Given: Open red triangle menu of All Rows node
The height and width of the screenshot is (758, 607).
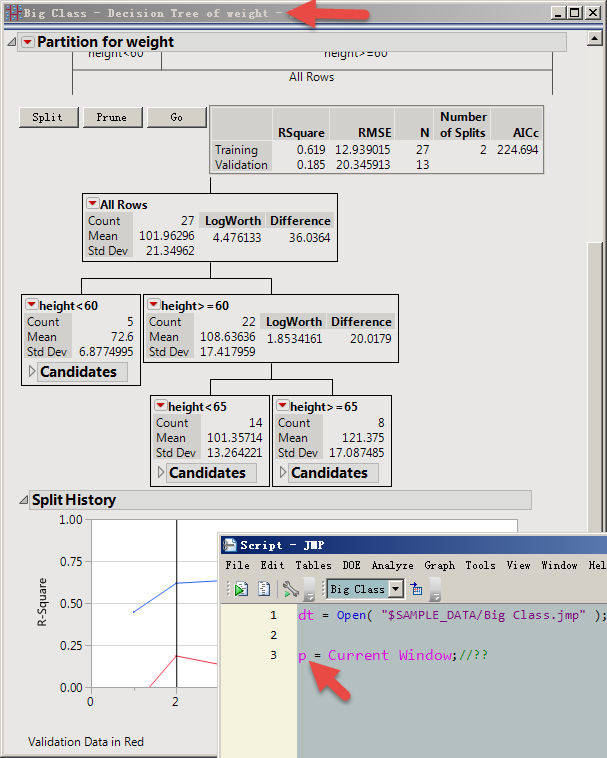Looking at the screenshot, I should [92, 204].
